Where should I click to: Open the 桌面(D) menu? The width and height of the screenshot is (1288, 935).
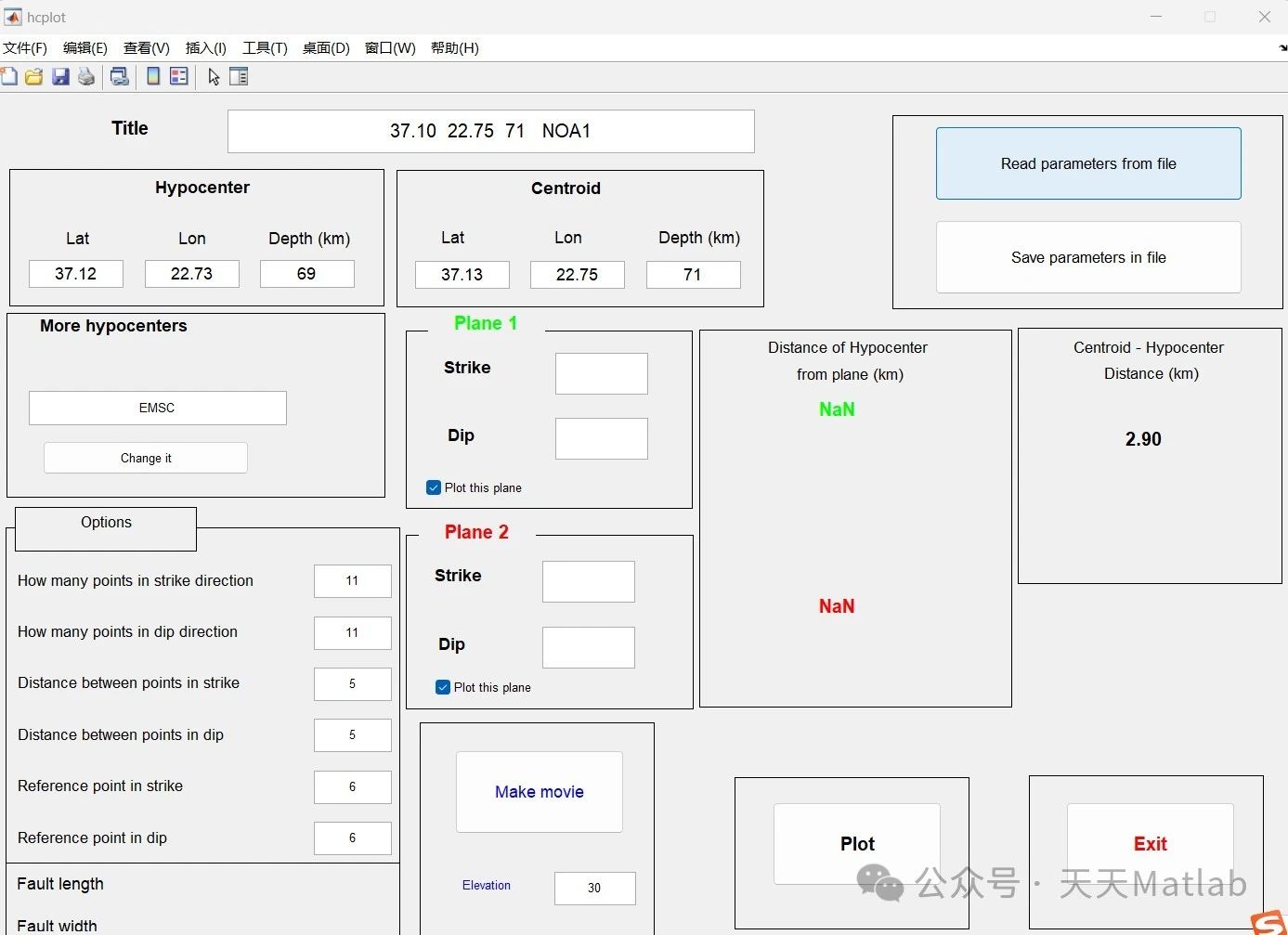[x=326, y=48]
